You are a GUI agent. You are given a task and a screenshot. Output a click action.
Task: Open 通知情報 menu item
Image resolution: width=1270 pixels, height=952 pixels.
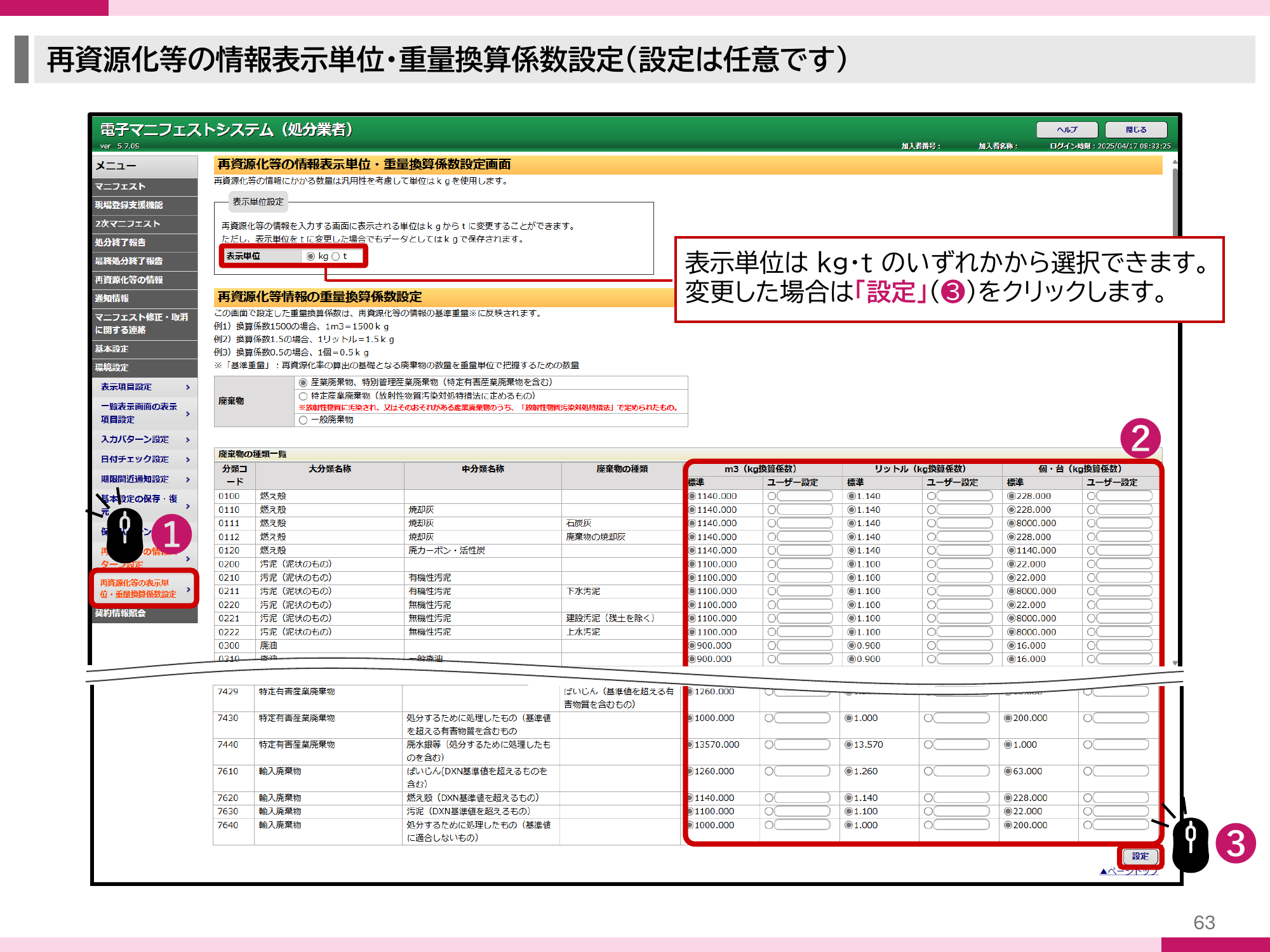click(x=145, y=298)
